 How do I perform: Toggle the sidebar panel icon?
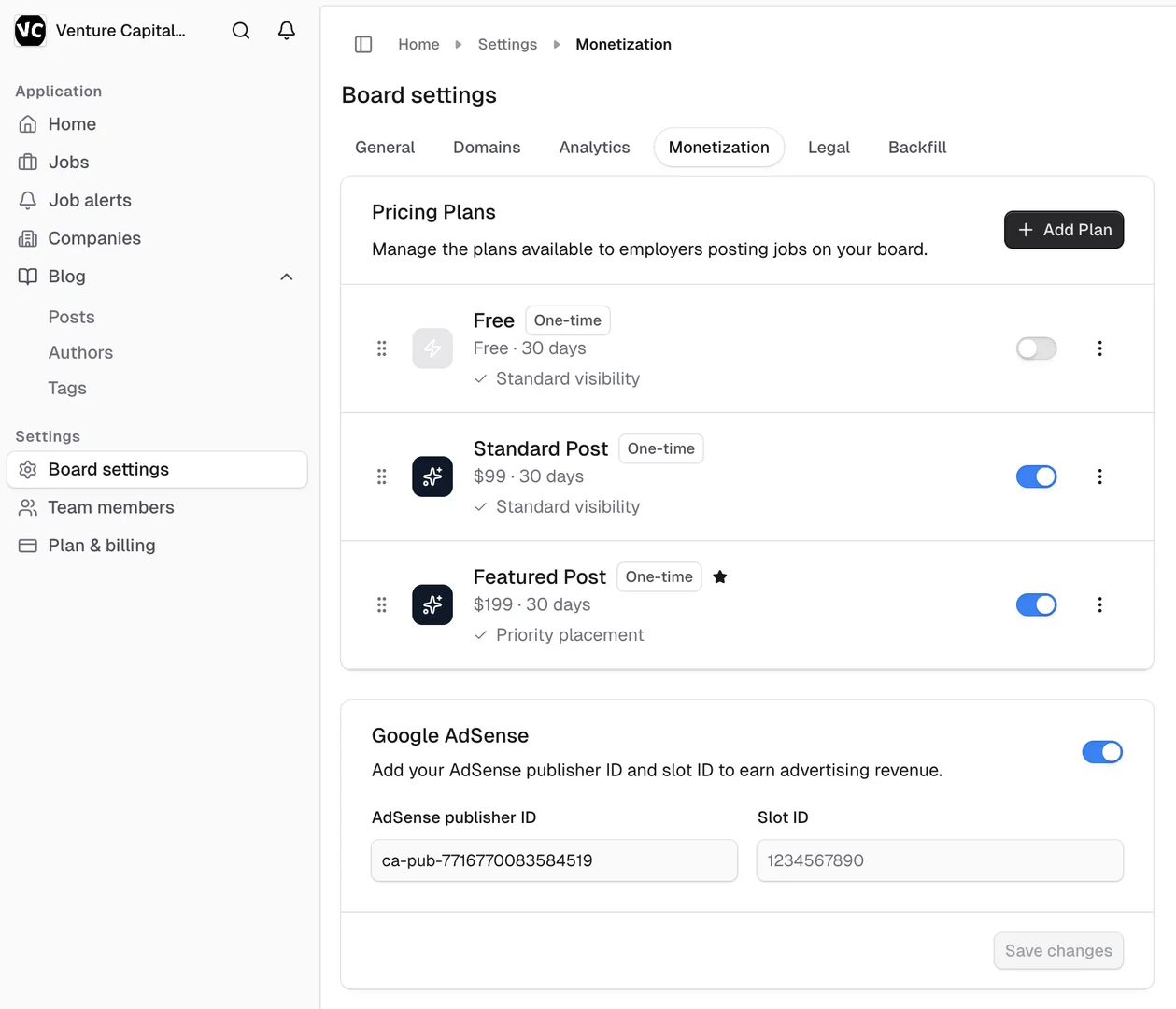[363, 44]
